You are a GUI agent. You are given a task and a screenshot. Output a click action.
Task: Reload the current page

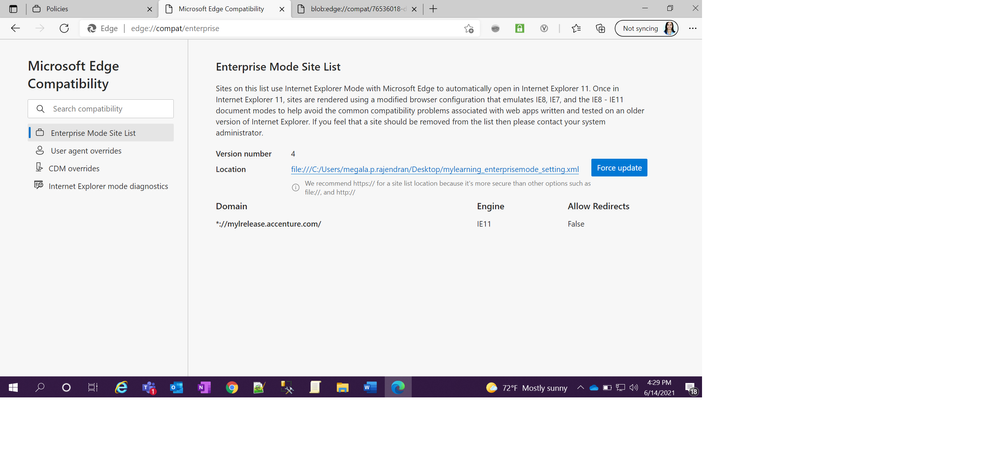64,29
